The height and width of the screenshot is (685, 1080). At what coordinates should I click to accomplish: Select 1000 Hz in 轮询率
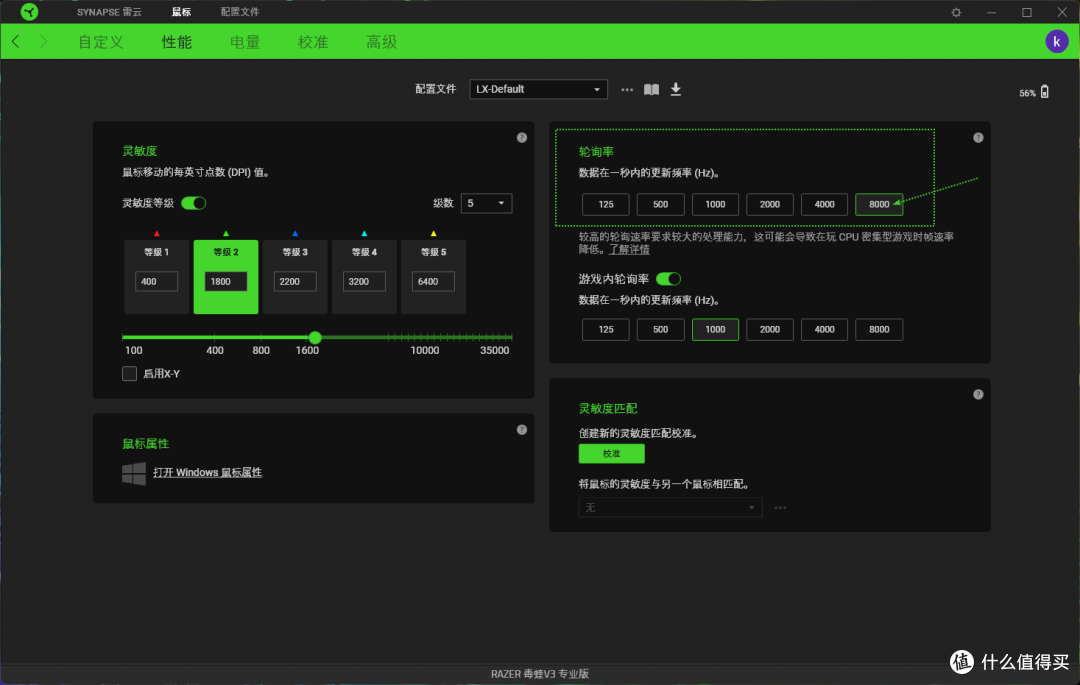(715, 204)
